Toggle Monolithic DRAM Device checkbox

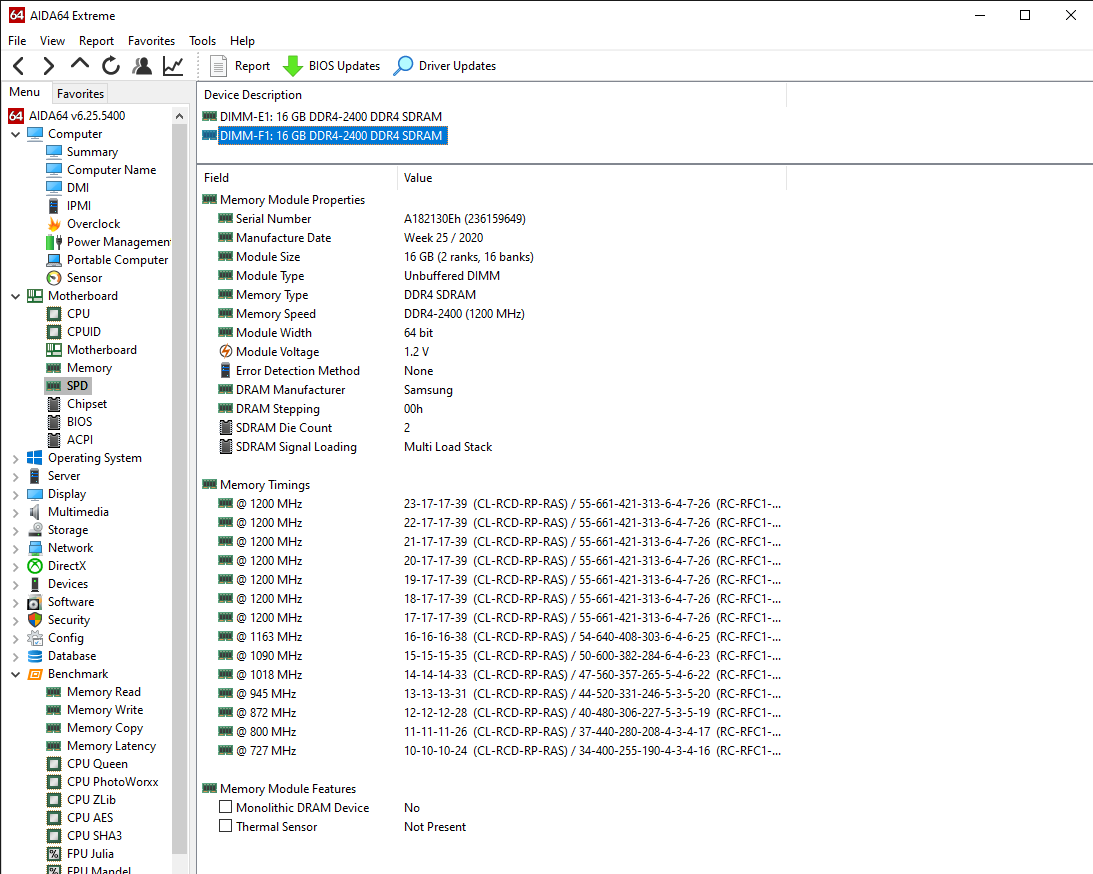225,807
